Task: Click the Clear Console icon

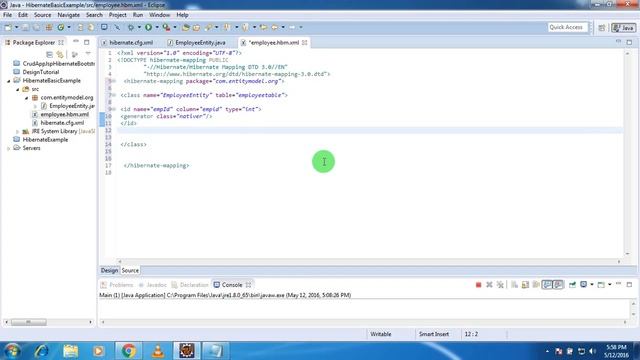Action: click(x=514, y=284)
